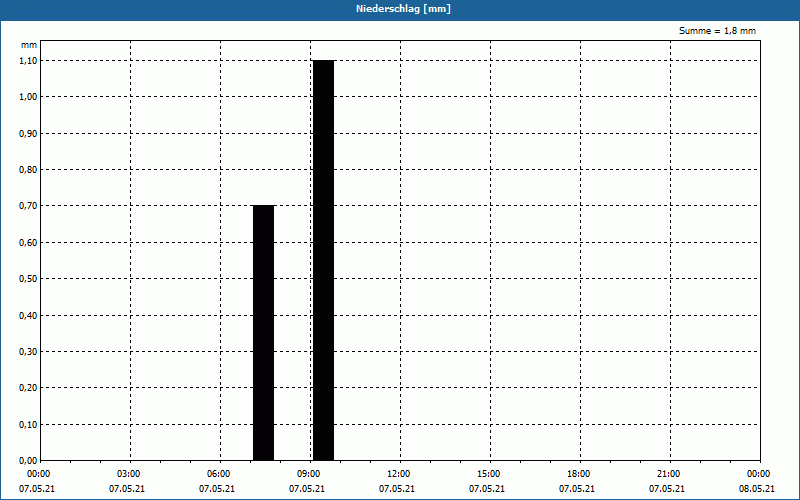This screenshot has width=800, height=500.
Task: Click the 0,10 y-axis value
Action: point(28,425)
